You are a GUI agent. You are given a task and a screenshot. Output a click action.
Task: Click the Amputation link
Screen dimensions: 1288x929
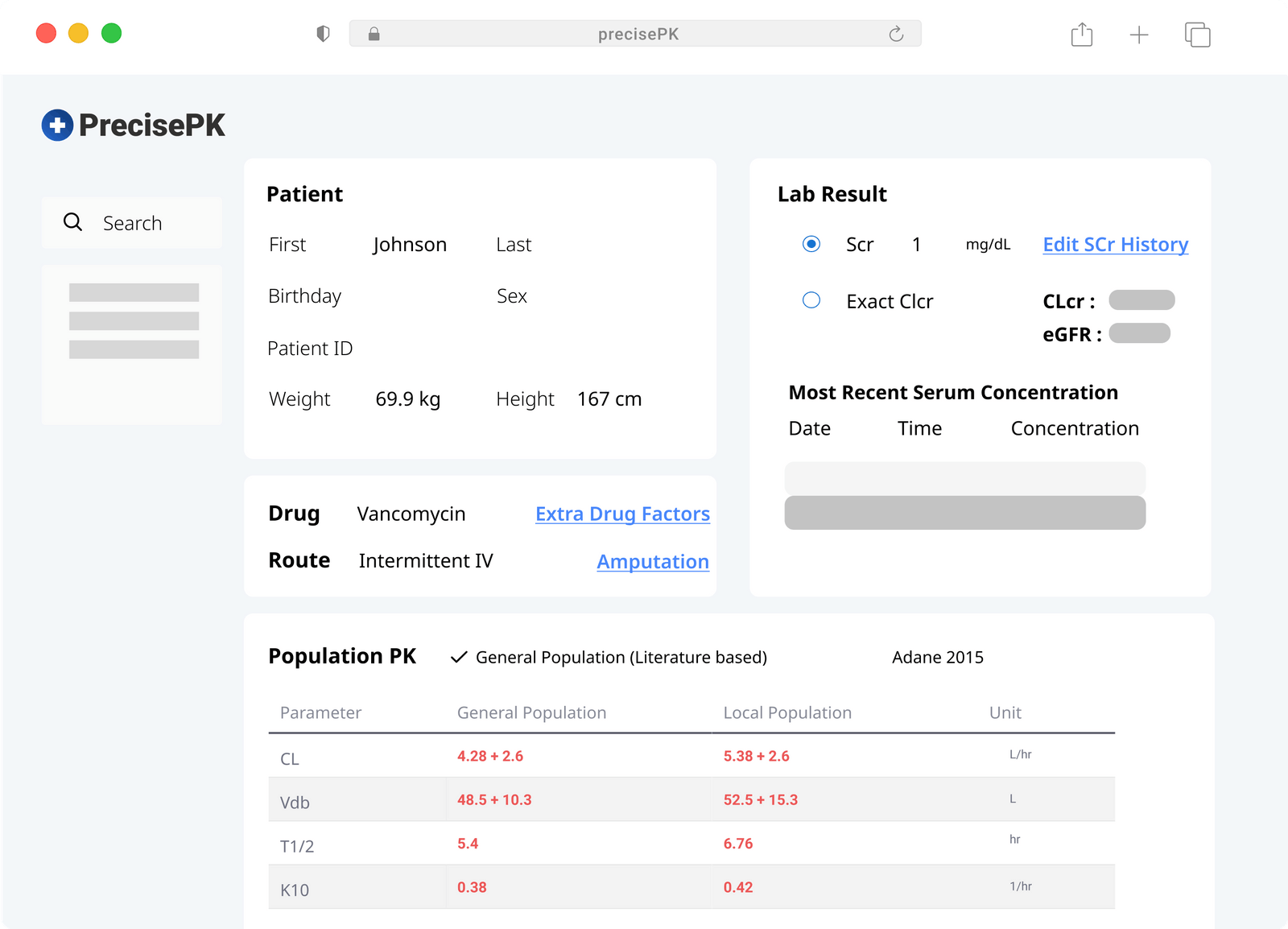[x=653, y=561]
